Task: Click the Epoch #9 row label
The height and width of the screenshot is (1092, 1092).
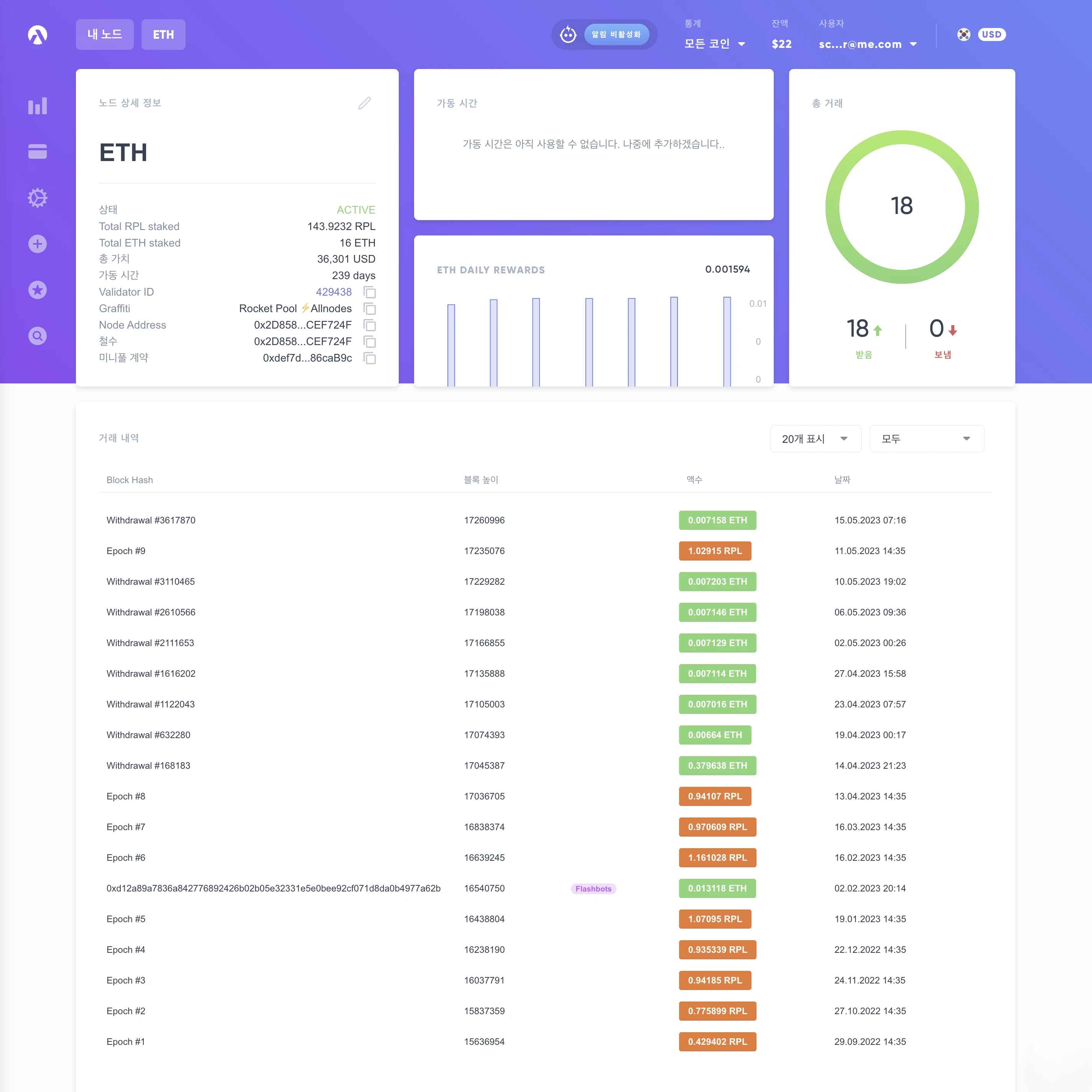Action: (x=125, y=551)
